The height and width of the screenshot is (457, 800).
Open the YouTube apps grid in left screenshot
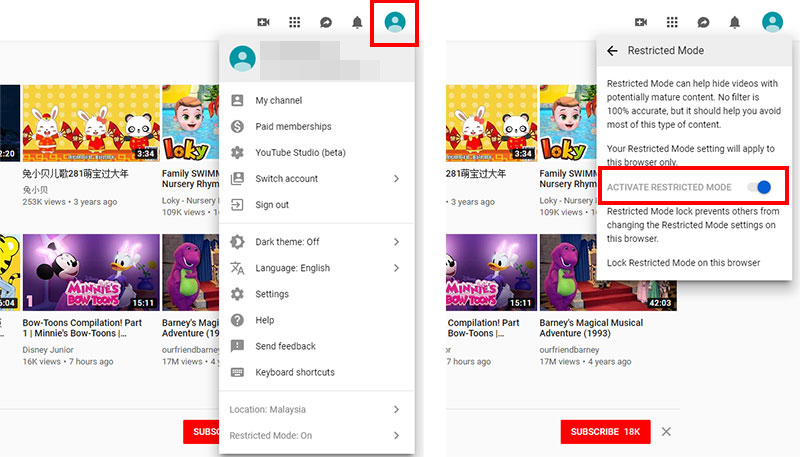pyautogui.click(x=294, y=22)
